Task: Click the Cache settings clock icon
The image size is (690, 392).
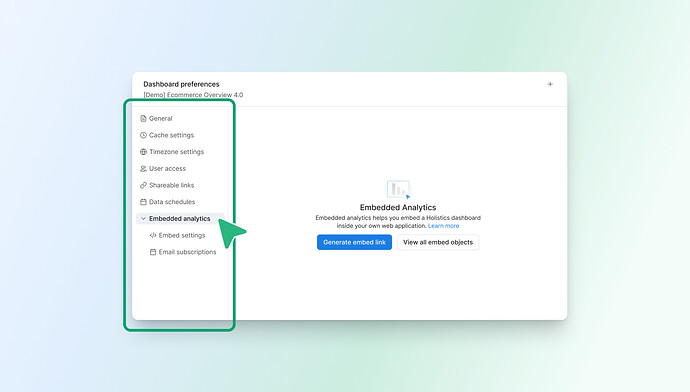Action: (x=143, y=135)
